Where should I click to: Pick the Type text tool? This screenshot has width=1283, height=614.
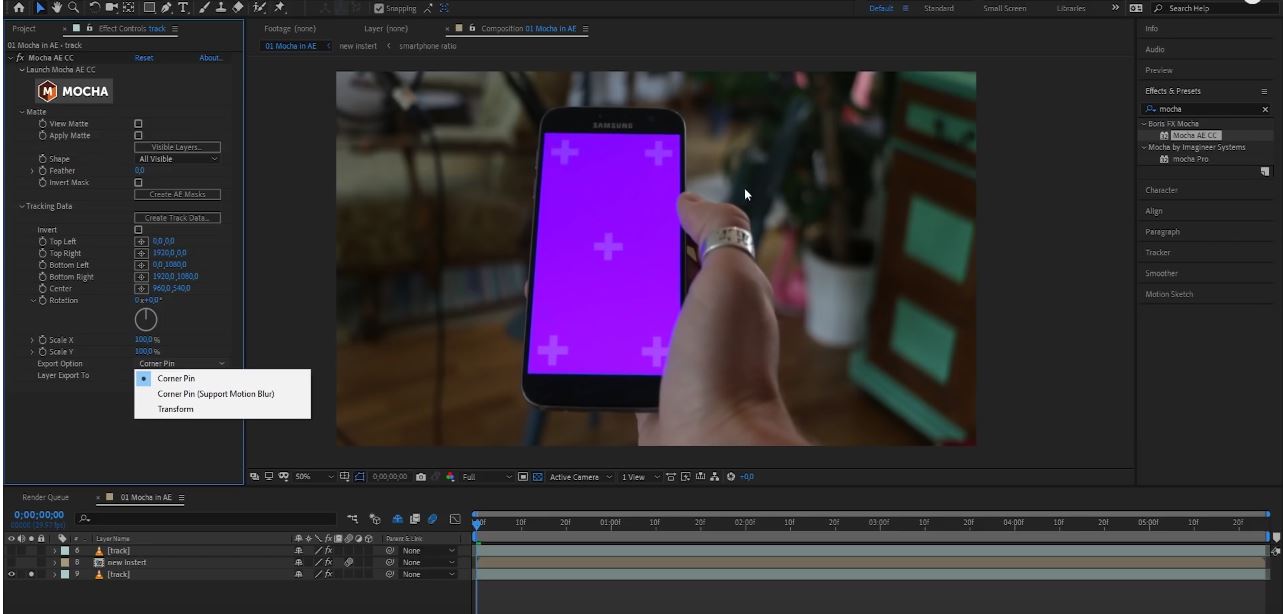(x=183, y=8)
